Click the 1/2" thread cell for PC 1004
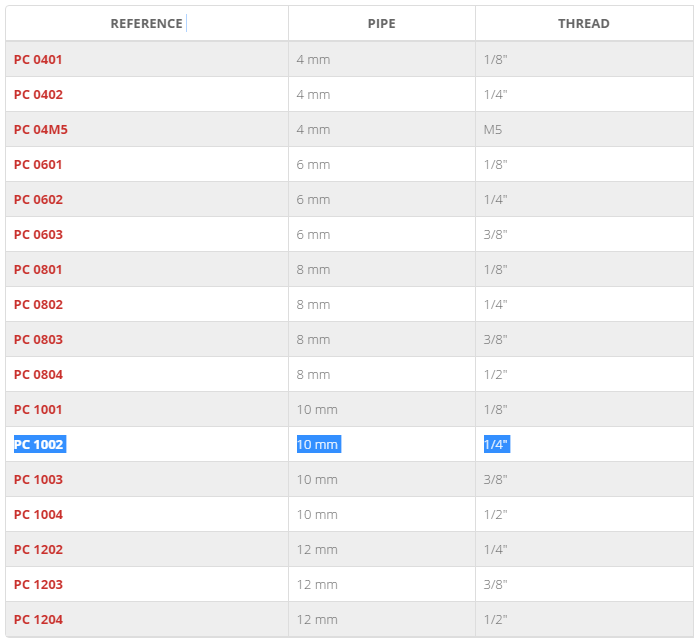 495,514
